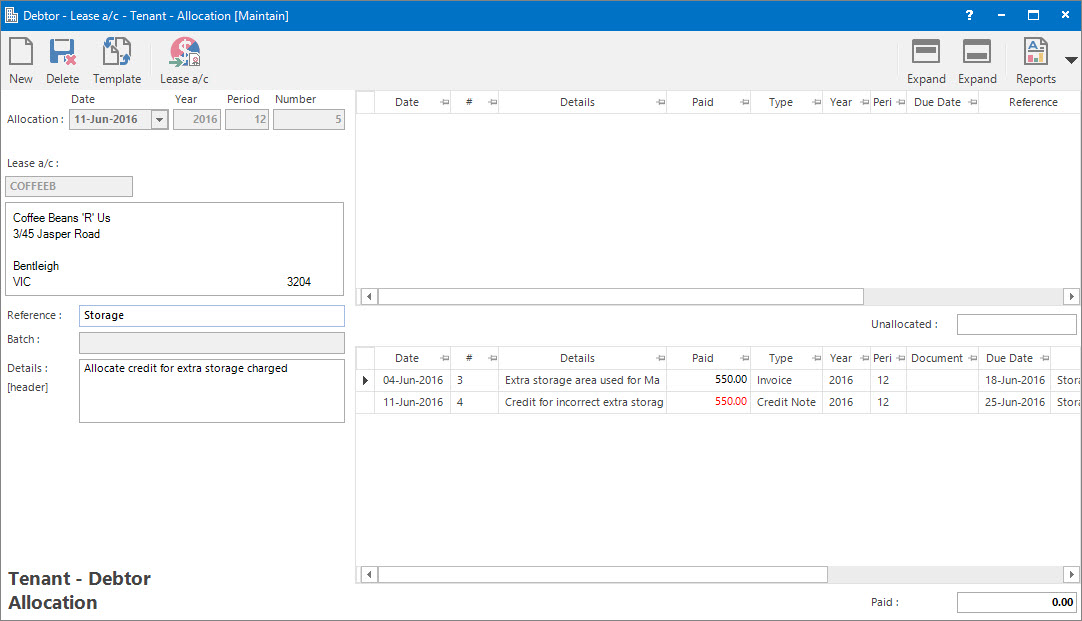This screenshot has height=621, width=1082.
Task: Click right arrow of upper grid scrollbar
Action: click(1071, 297)
